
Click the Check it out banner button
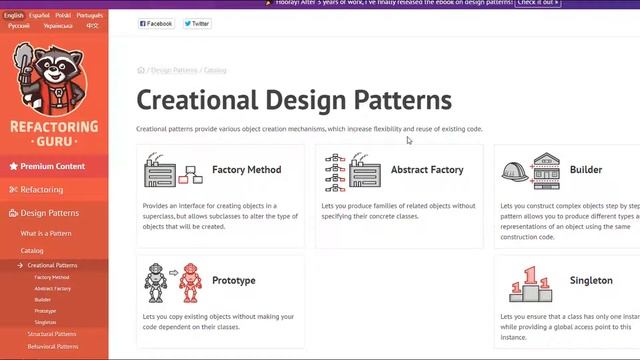pyautogui.click(x=538, y=3)
